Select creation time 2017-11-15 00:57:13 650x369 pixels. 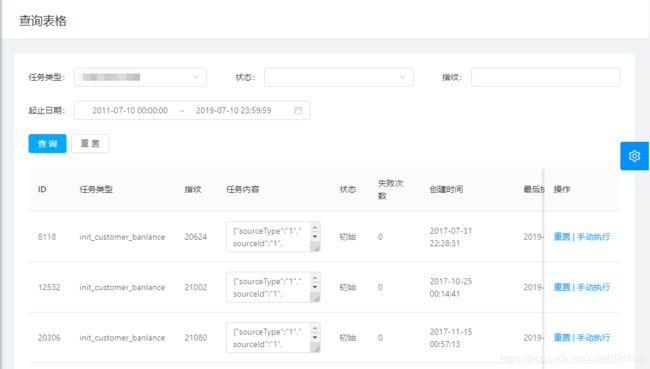click(451, 337)
